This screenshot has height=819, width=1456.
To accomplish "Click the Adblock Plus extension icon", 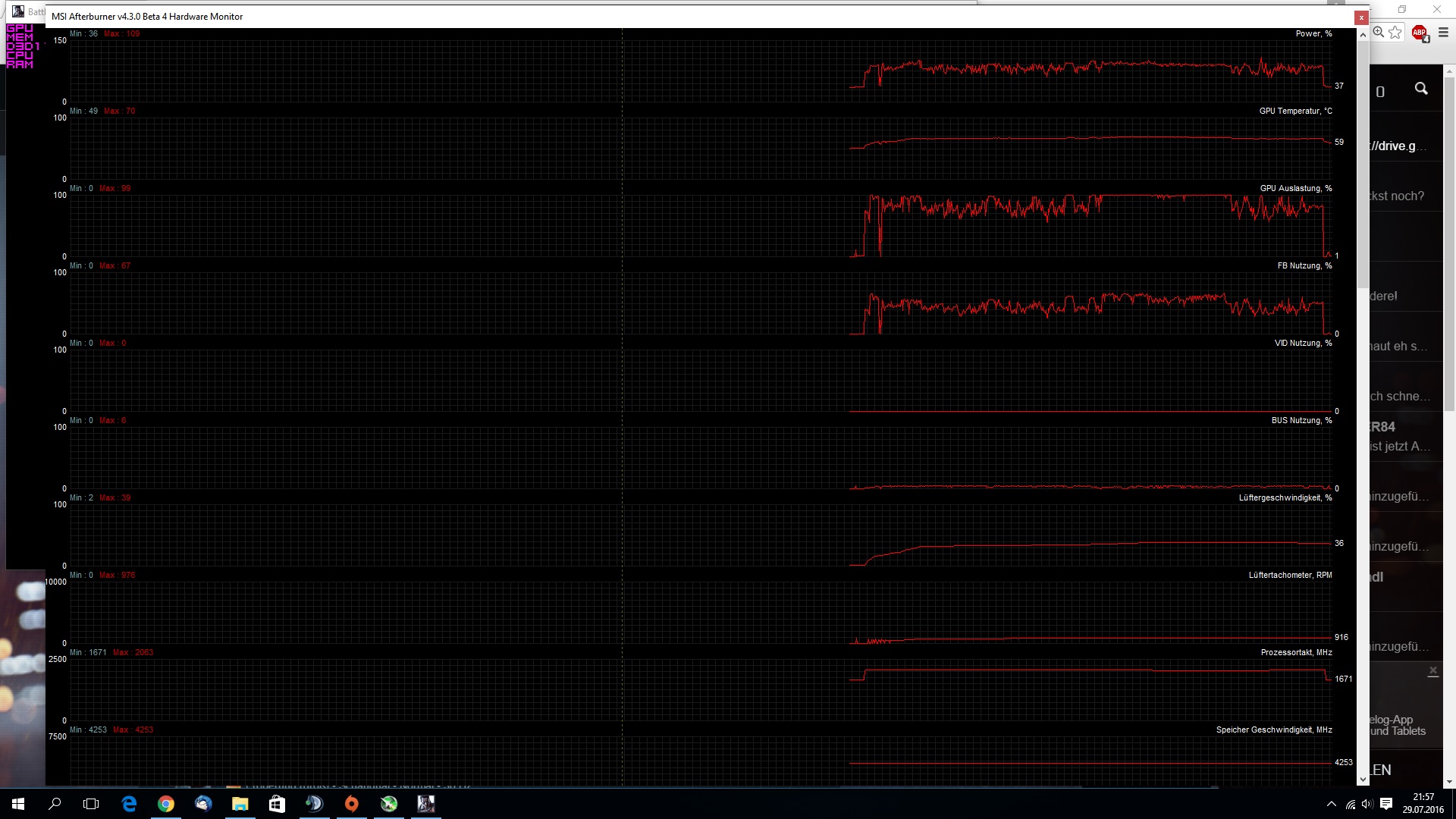I will click(x=1420, y=33).
